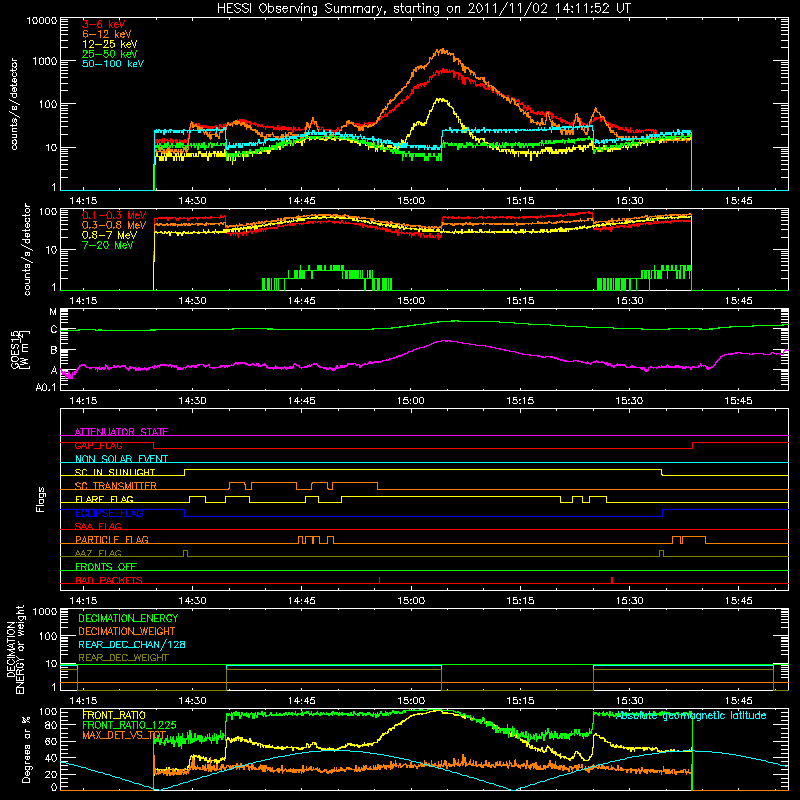Select the 6-12 keV legend label

tap(107, 34)
